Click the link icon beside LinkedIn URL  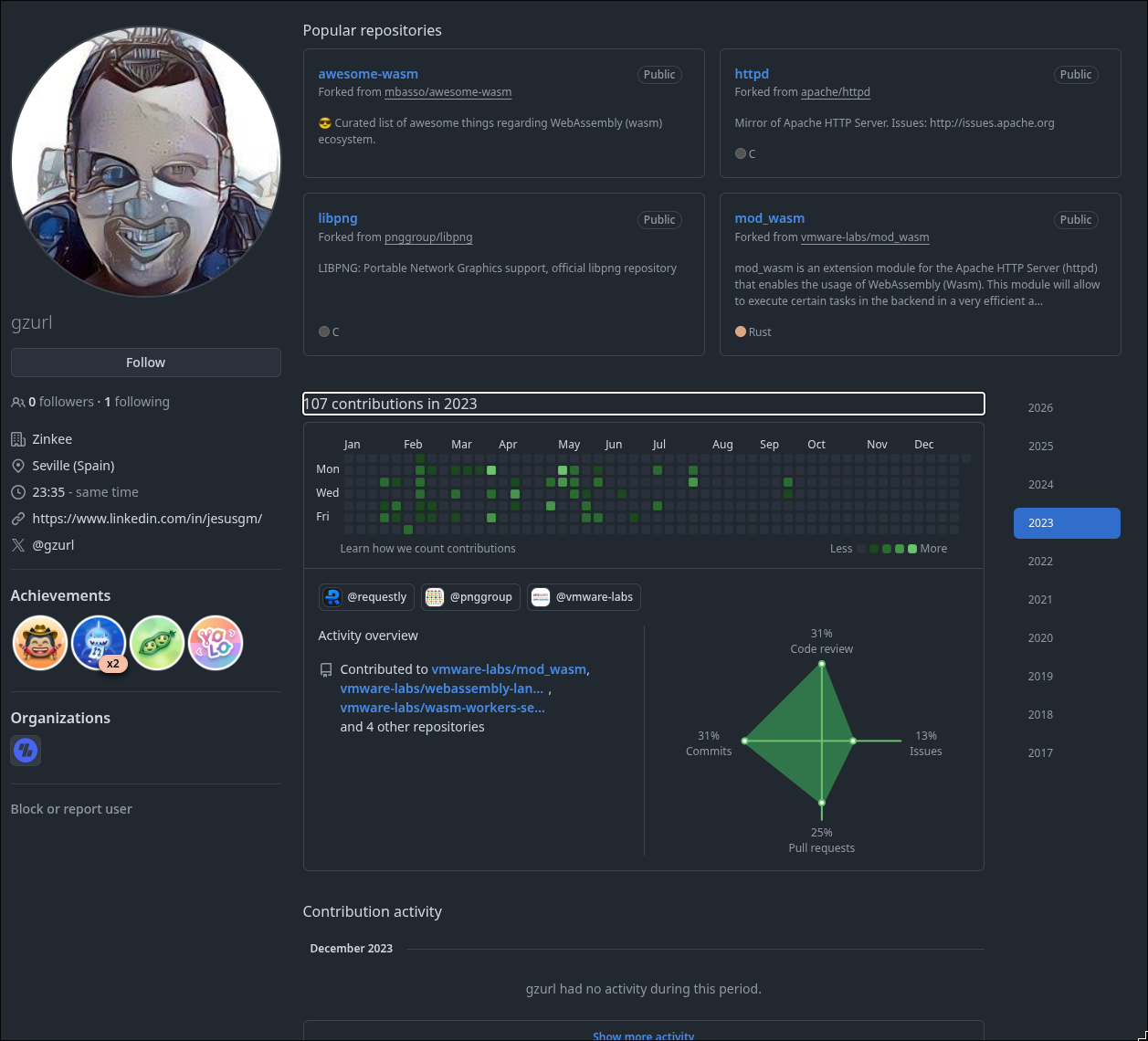(x=17, y=519)
